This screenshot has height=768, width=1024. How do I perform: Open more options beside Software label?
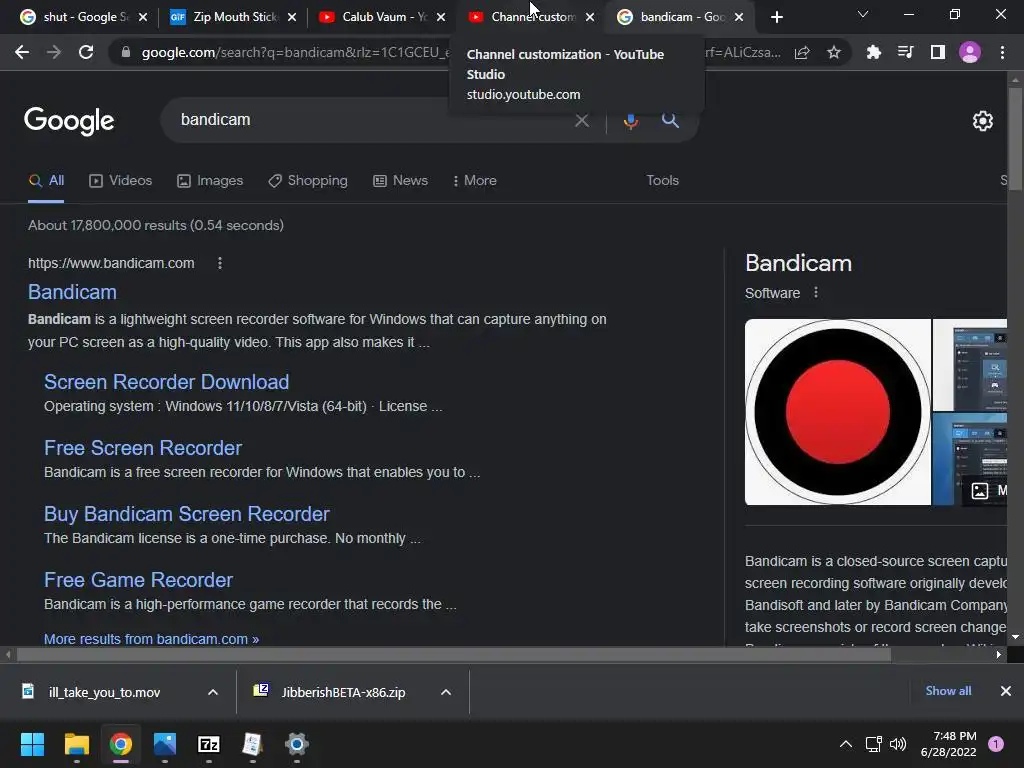pos(816,293)
